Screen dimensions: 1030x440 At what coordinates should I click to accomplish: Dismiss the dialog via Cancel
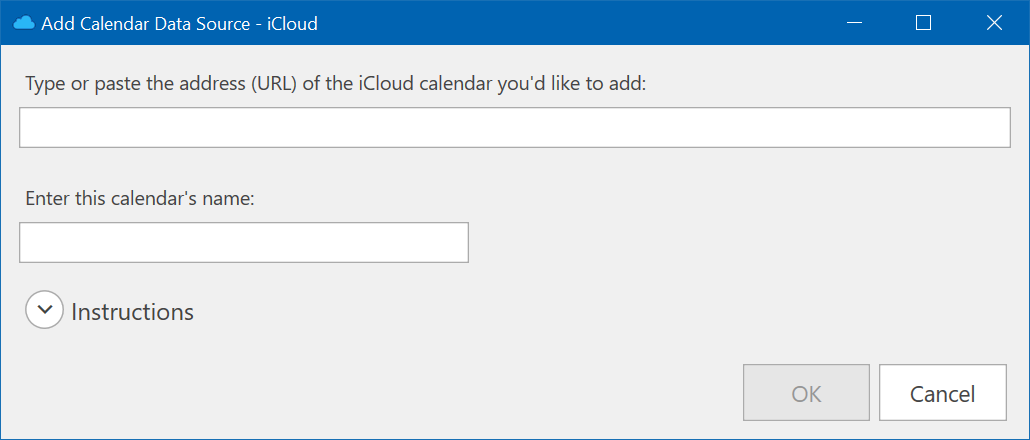[x=942, y=393]
